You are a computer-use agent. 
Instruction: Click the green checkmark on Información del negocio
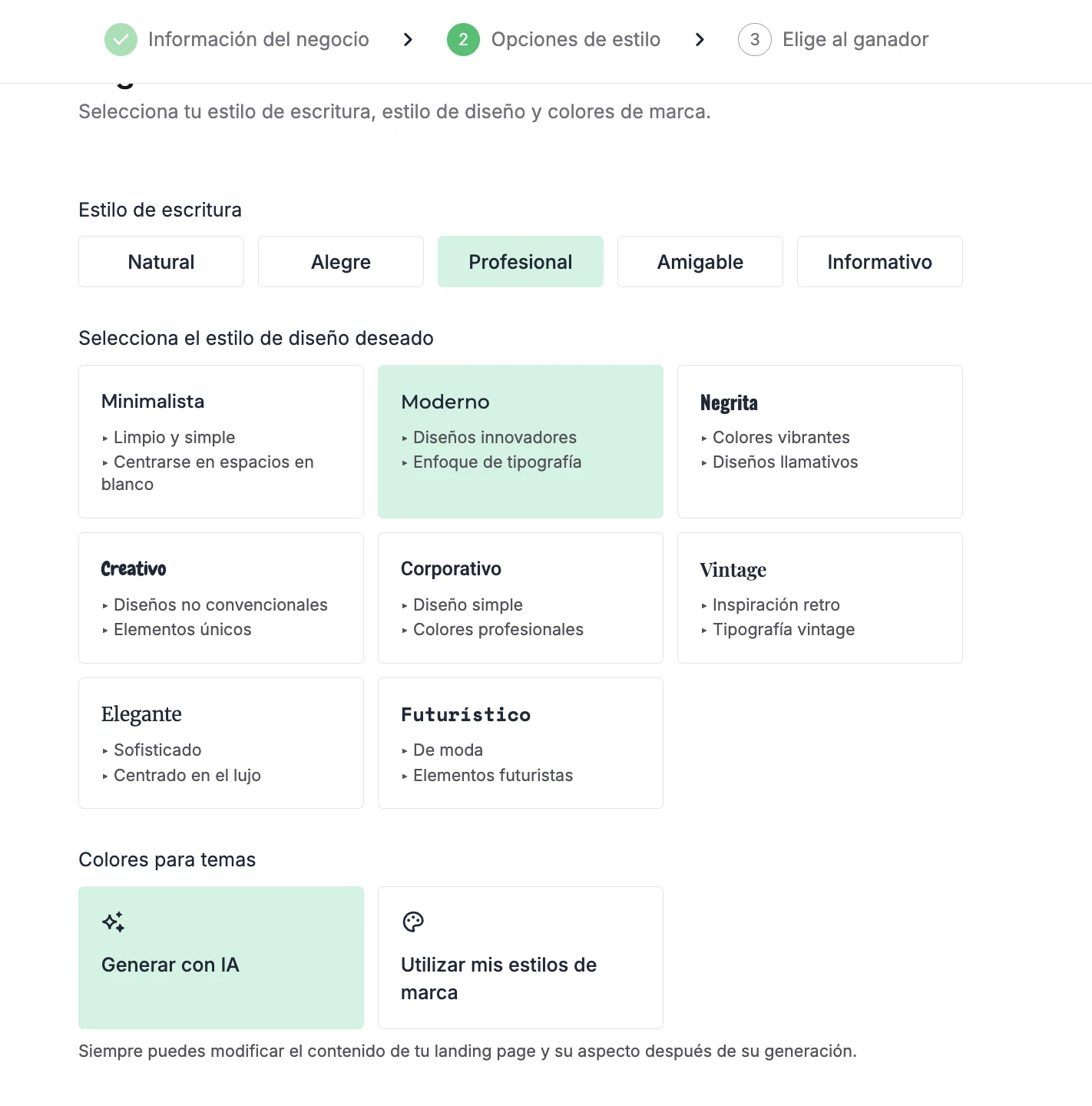[121, 39]
